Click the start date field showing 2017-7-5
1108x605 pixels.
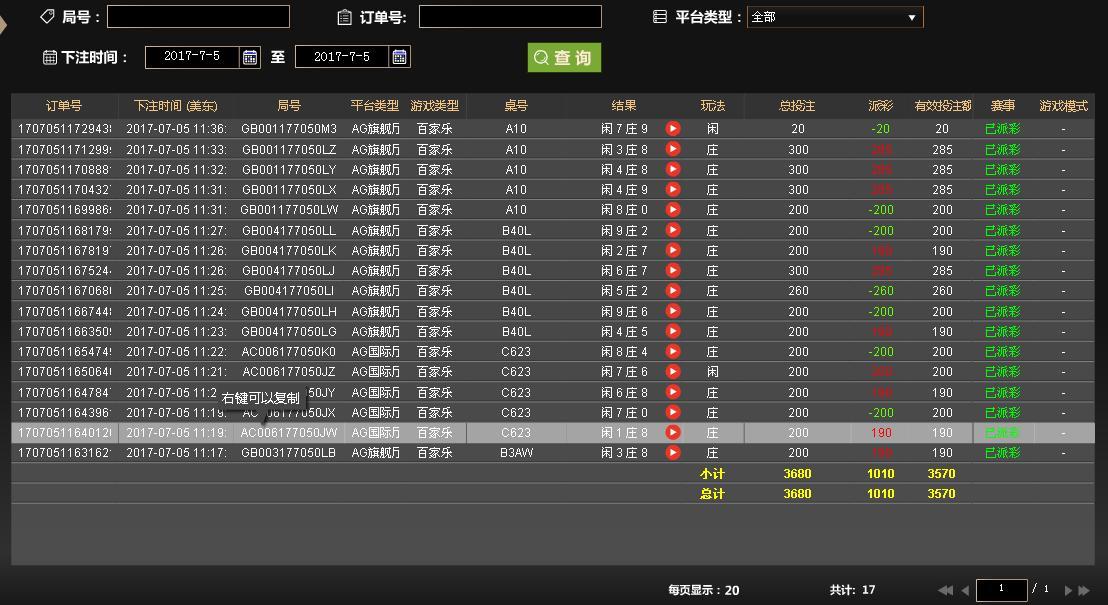[192, 57]
